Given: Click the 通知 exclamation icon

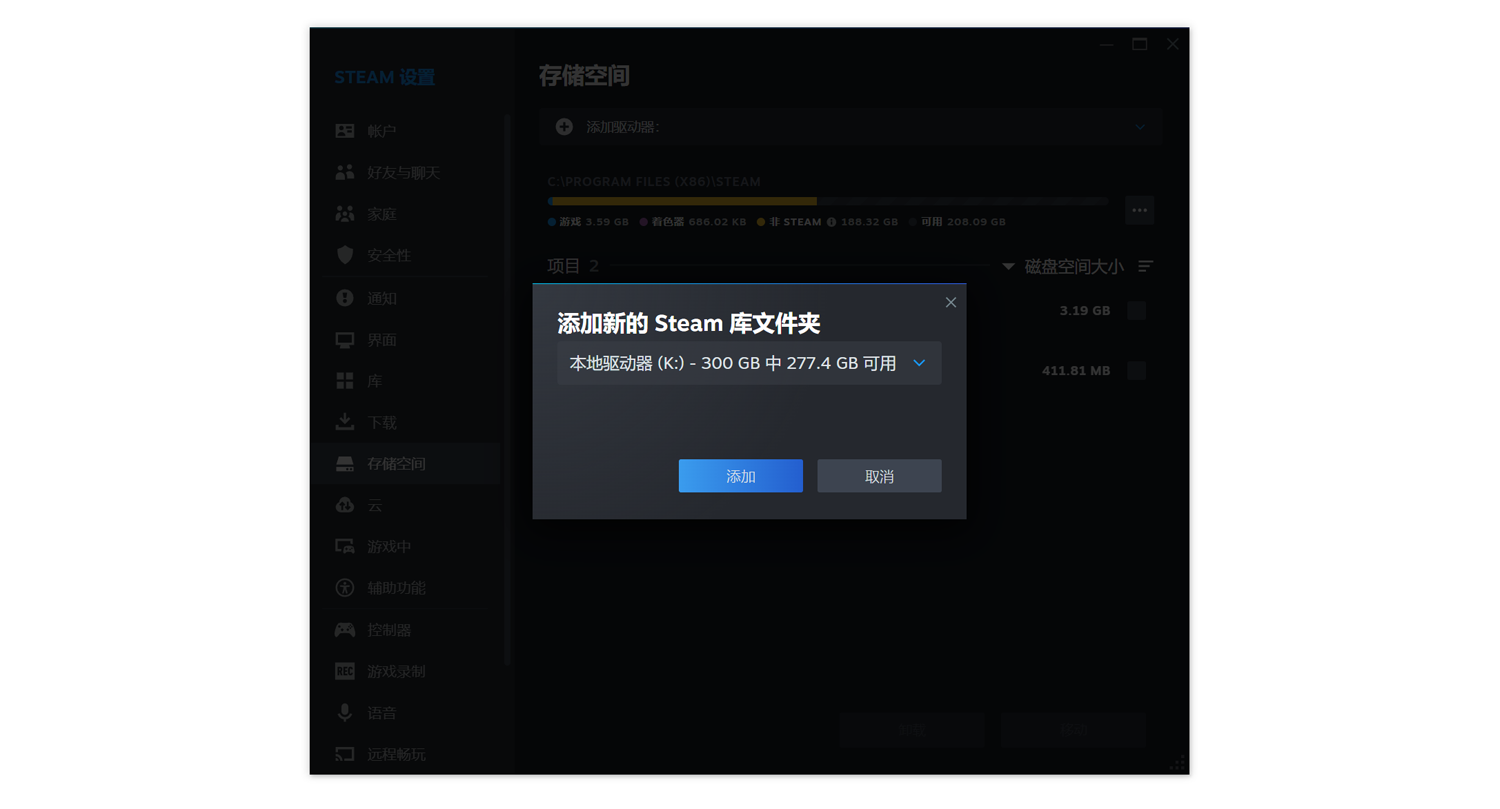Looking at the screenshot, I should click(x=345, y=298).
